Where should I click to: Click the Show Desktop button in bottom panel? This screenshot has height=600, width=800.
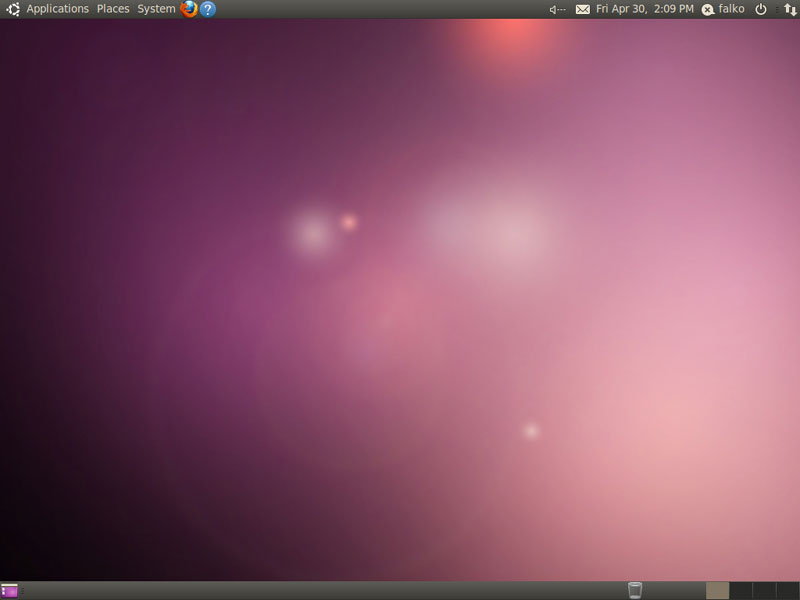pos(9,591)
